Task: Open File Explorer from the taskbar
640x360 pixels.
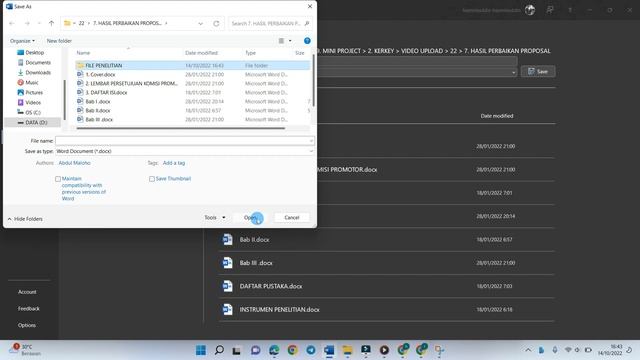Action: 347,350
